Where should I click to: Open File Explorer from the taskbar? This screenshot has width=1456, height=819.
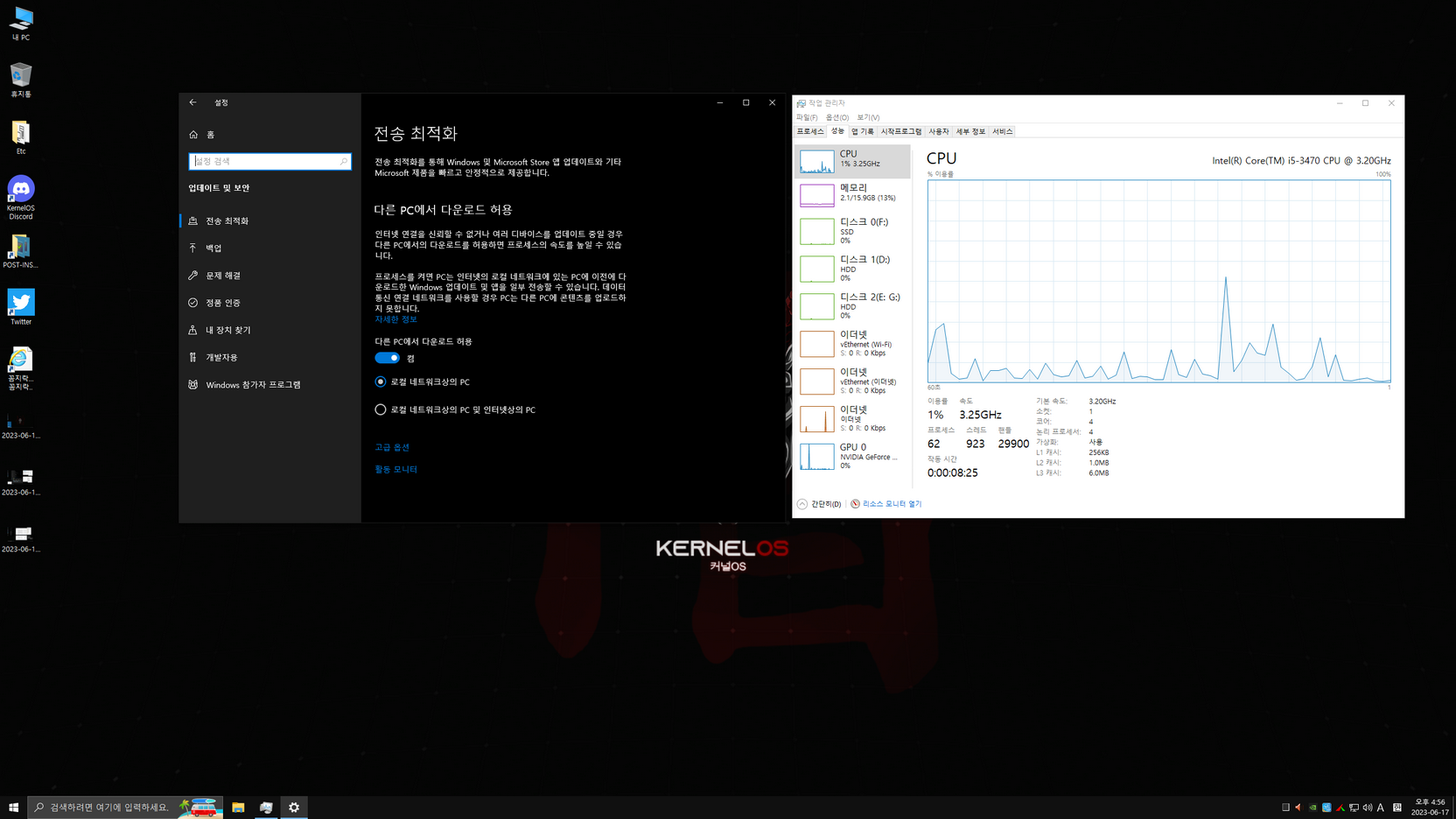tap(238, 808)
